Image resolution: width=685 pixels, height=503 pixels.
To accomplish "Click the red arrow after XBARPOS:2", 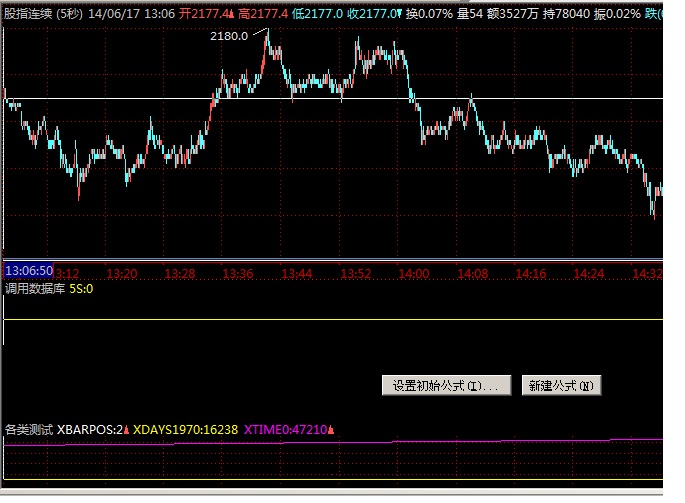I will (127, 430).
